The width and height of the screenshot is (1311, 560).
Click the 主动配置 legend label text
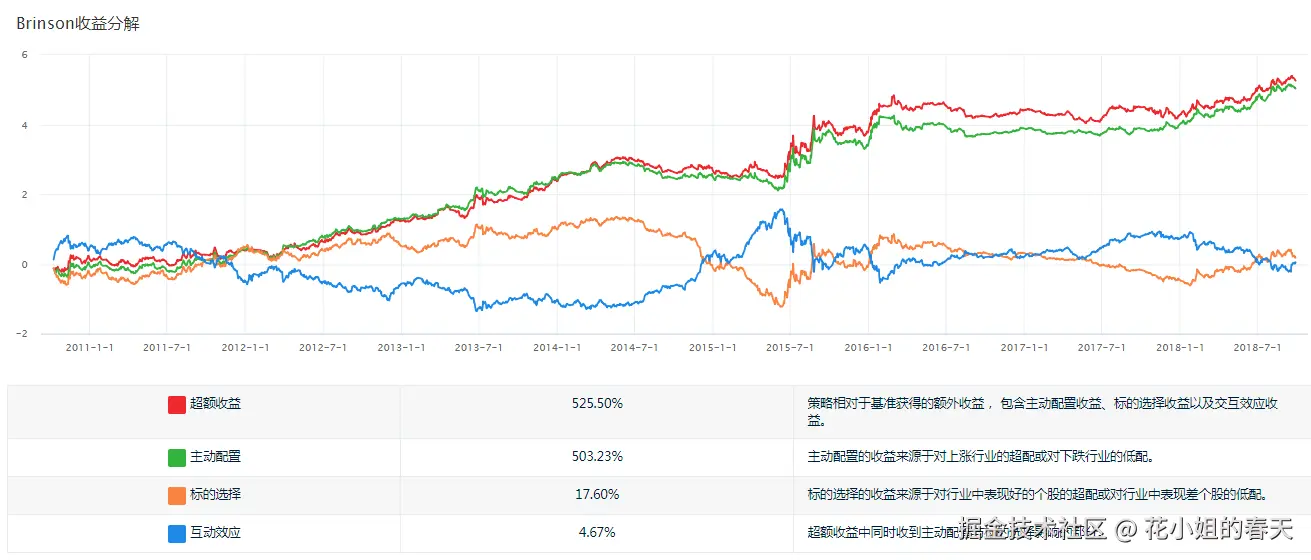[215, 457]
